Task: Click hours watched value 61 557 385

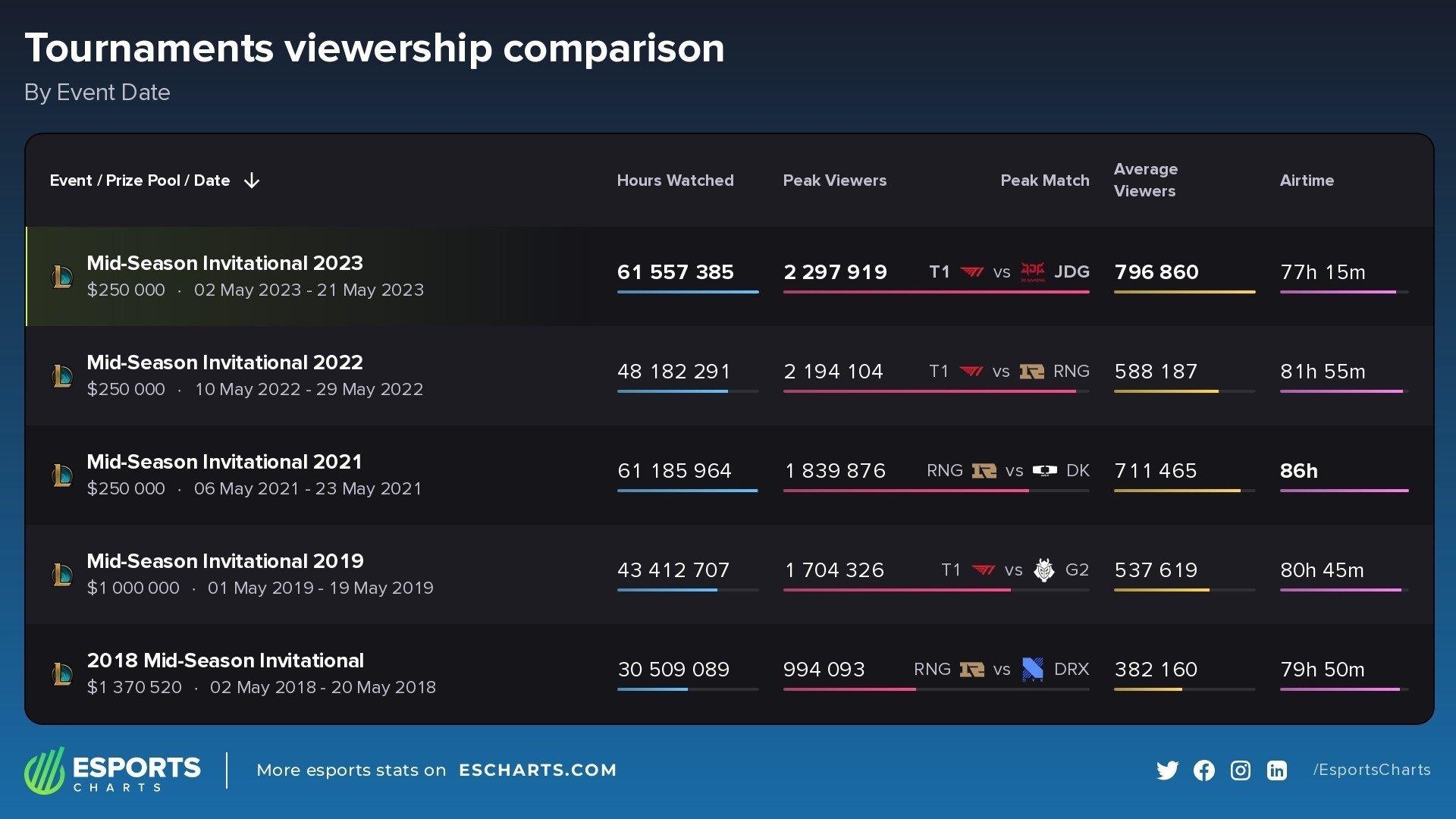Action: [x=675, y=272]
